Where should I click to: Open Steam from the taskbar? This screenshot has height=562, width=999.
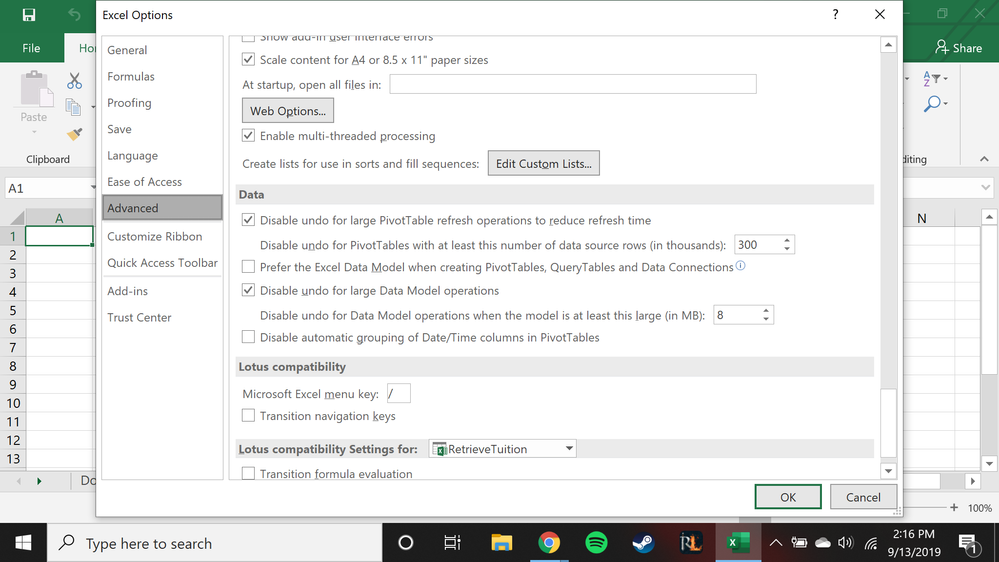(643, 543)
